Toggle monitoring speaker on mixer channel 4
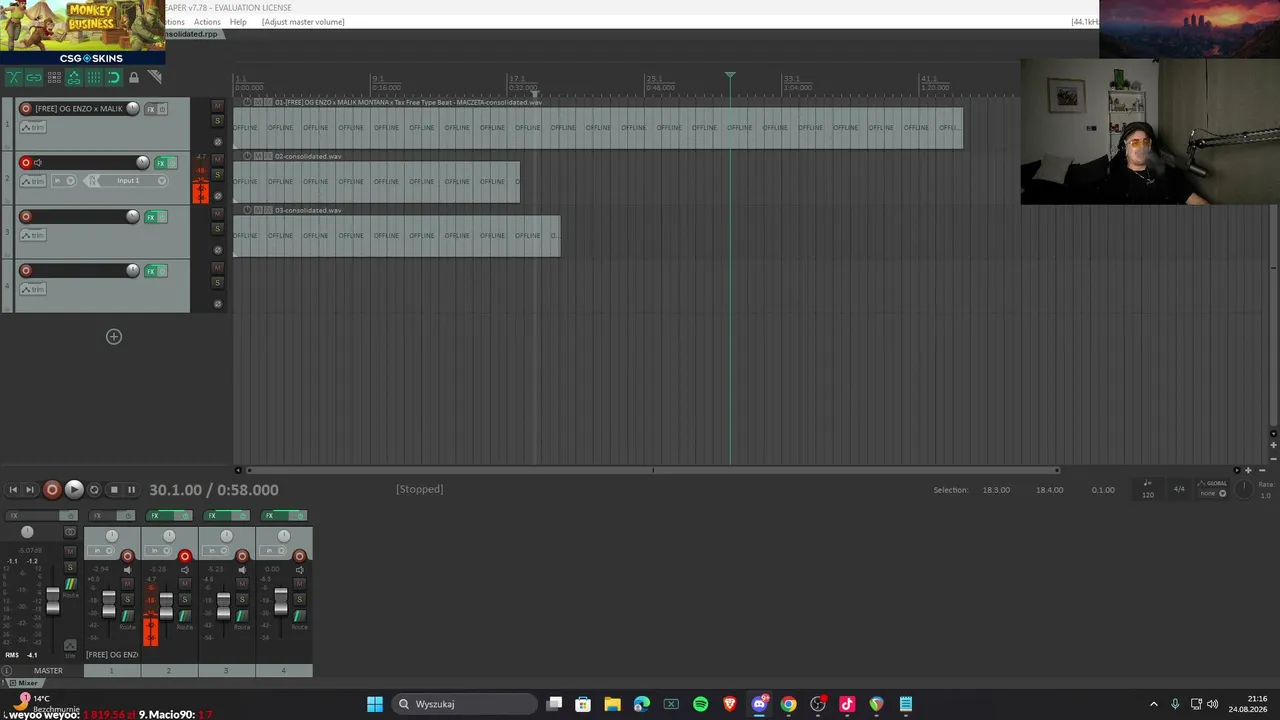This screenshot has width=1280, height=720. [299, 570]
